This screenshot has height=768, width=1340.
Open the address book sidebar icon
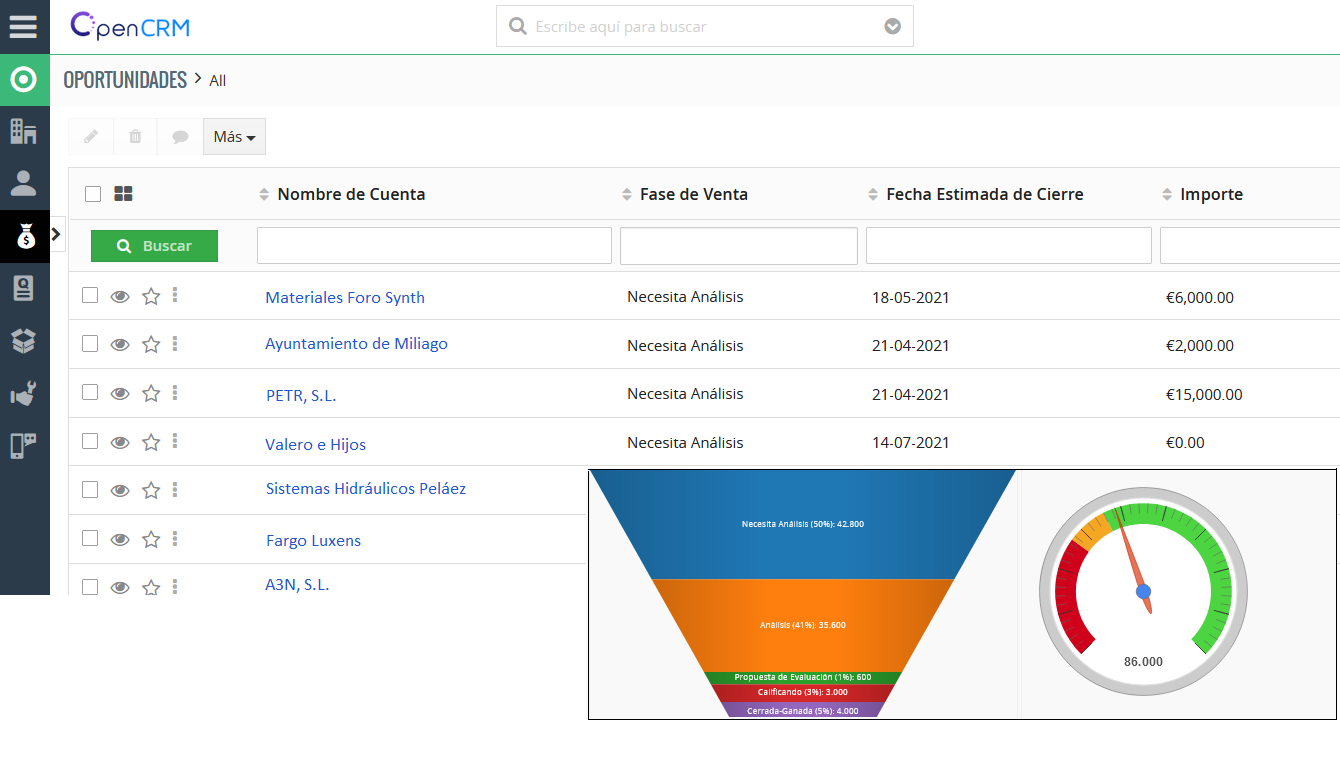point(24,288)
